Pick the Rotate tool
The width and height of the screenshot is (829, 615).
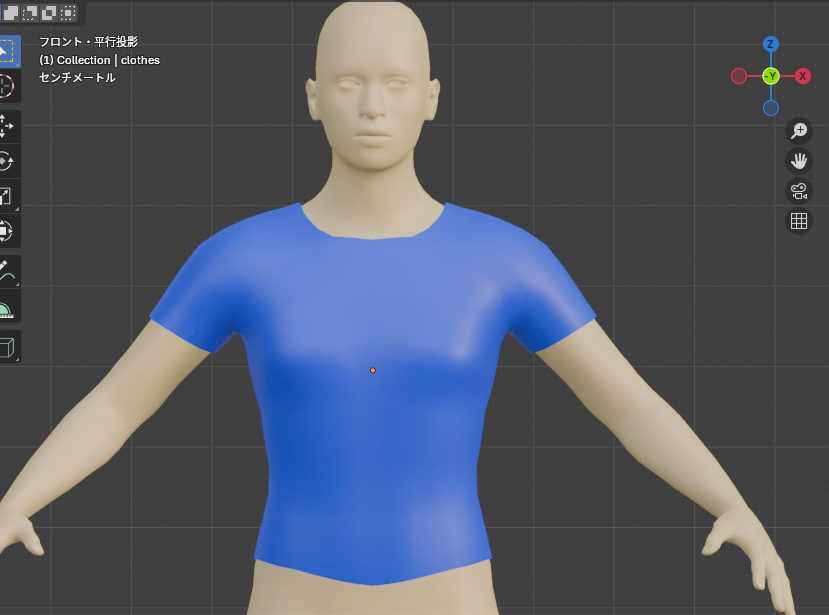[6, 161]
